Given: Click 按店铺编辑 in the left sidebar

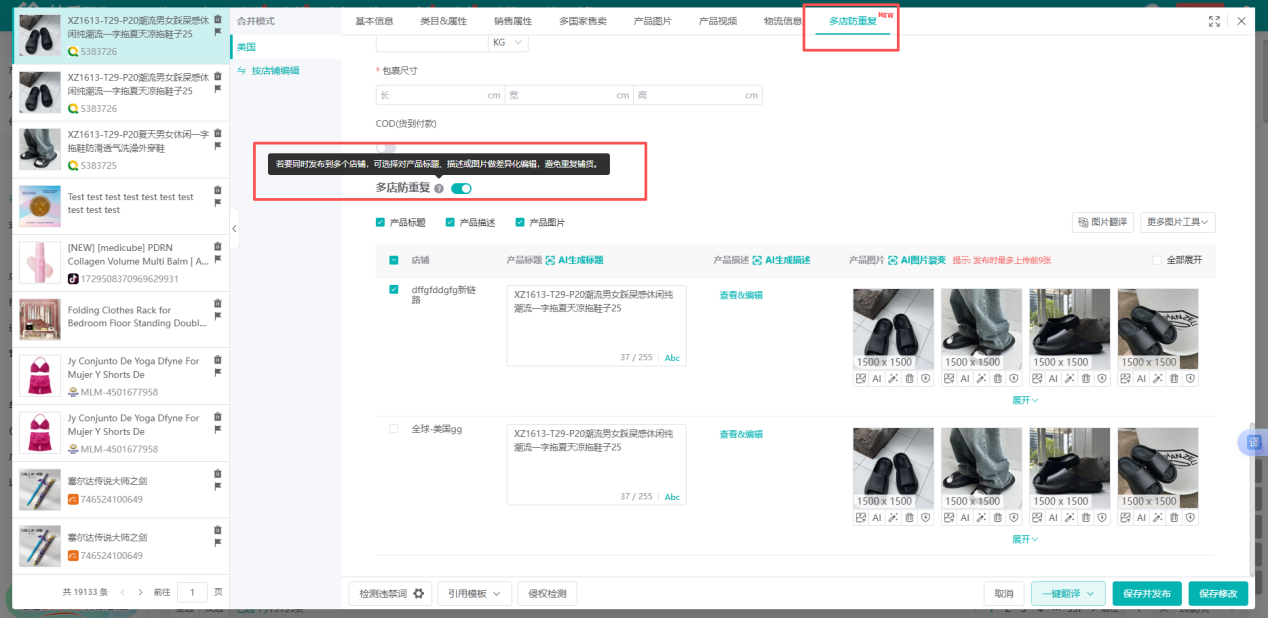Looking at the screenshot, I should pos(275,70).
